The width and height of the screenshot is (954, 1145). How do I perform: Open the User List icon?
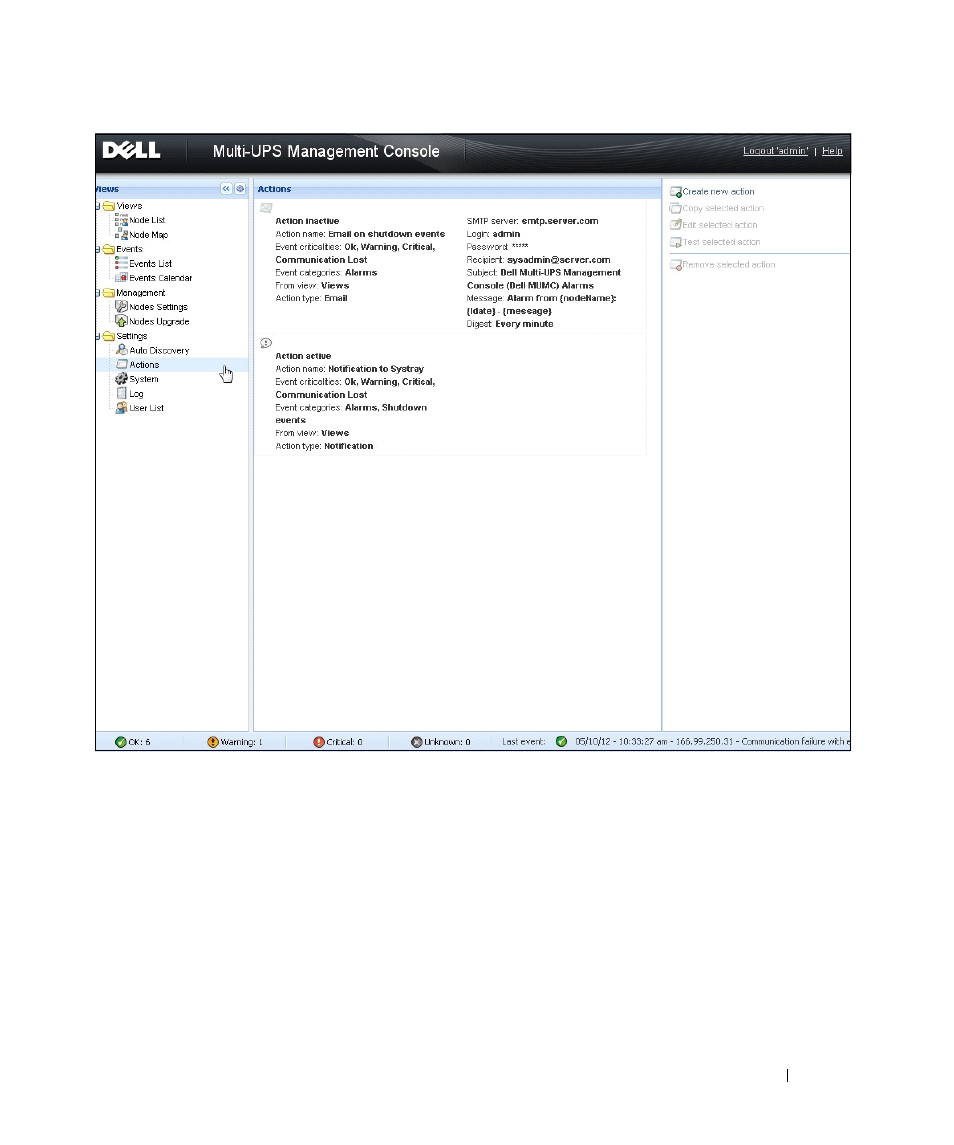coord(121,407)
